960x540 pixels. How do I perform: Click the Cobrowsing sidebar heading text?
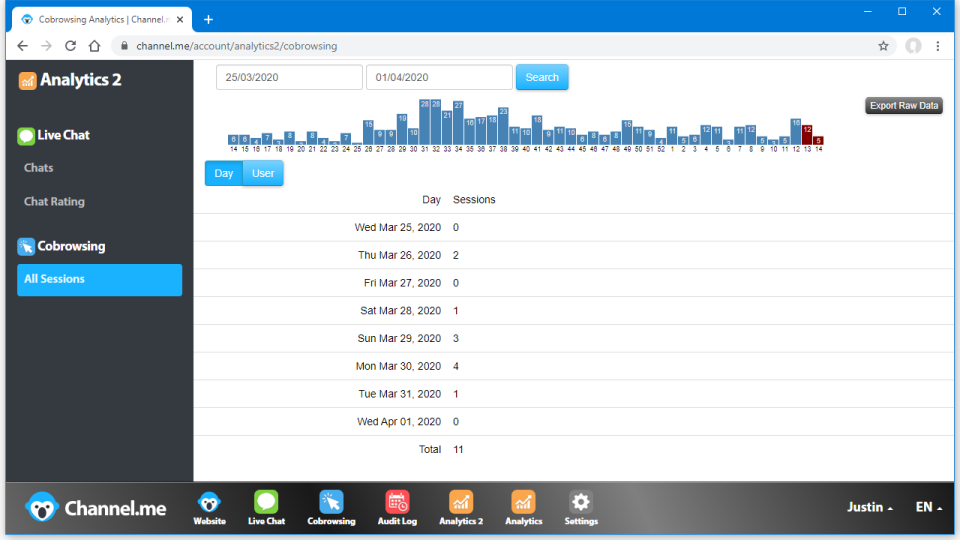[x=71, y=246]
